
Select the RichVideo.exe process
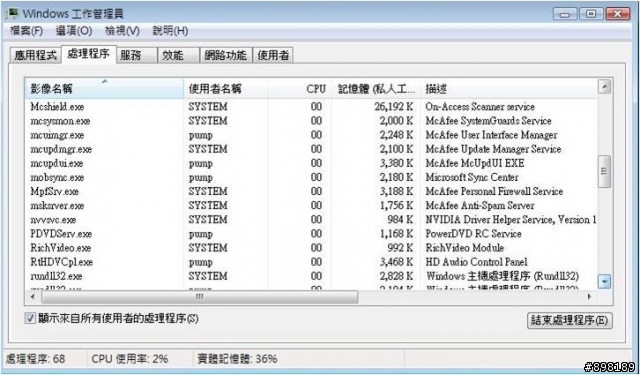click(60, 248)
